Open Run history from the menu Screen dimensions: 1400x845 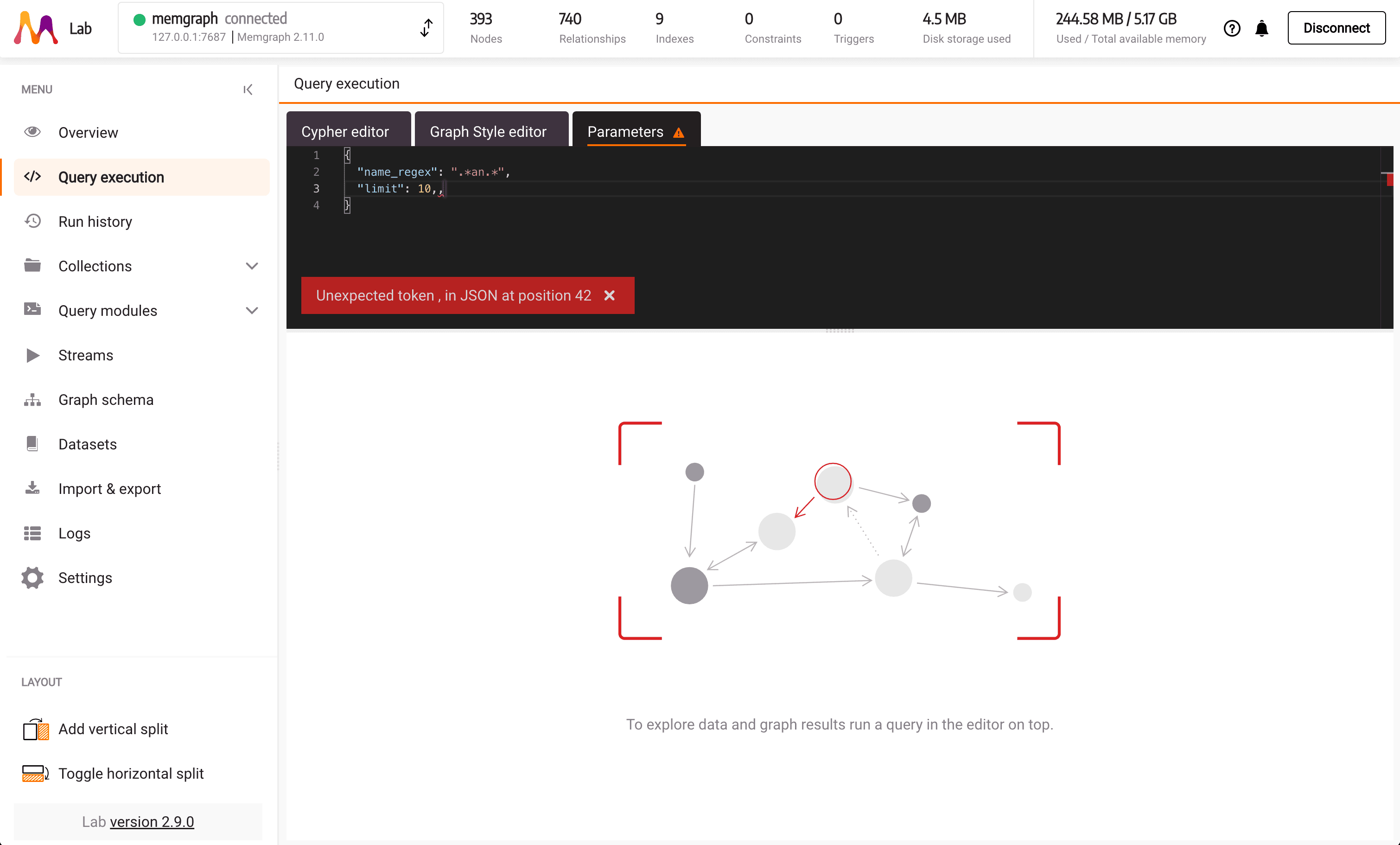pos(141,221)
